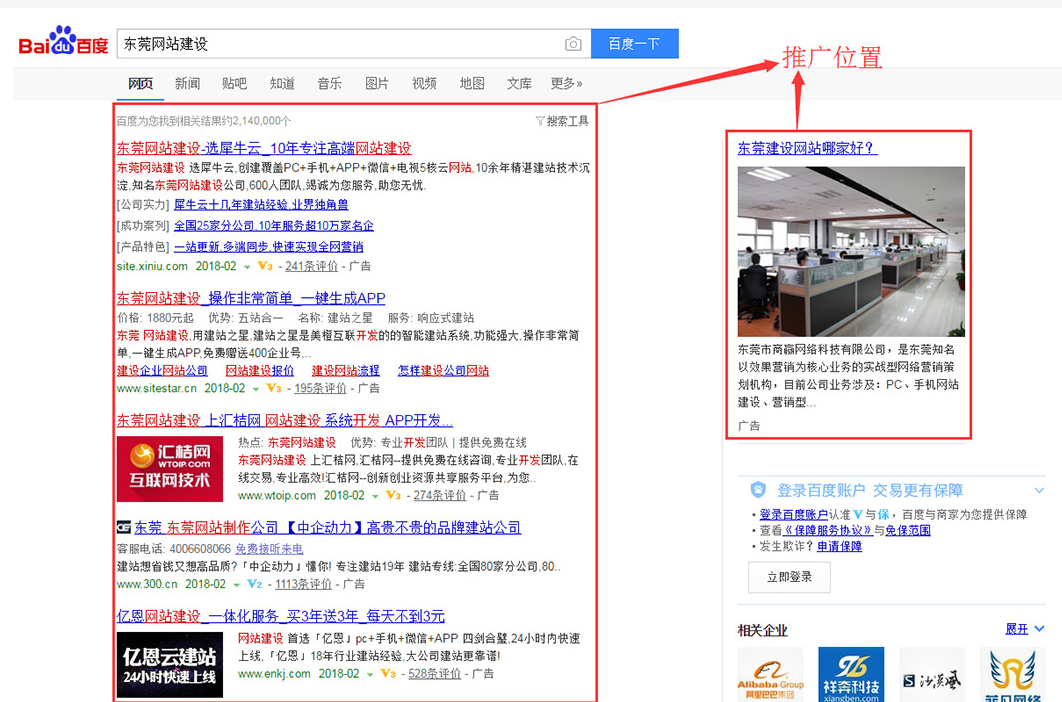This screenshot has width=1062, height=702.
Task: Open 274条评价 reviews link
Action: click(x=440, y=495)
